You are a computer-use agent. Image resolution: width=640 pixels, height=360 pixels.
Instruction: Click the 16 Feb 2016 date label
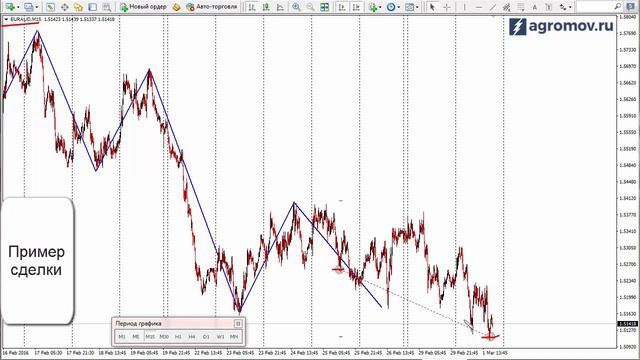click(x=16, y=353)
